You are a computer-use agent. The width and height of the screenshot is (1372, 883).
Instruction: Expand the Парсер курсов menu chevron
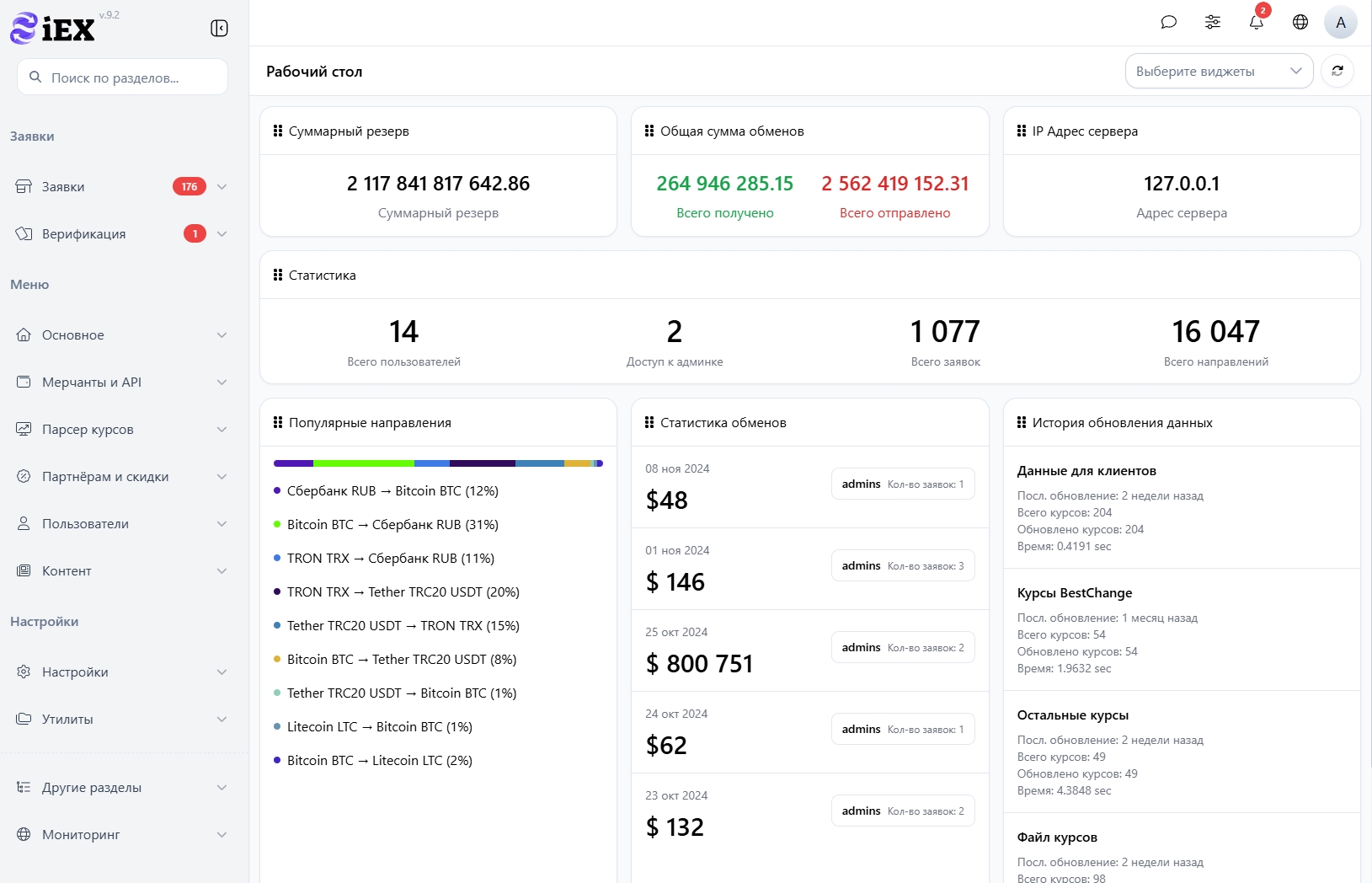222,430
